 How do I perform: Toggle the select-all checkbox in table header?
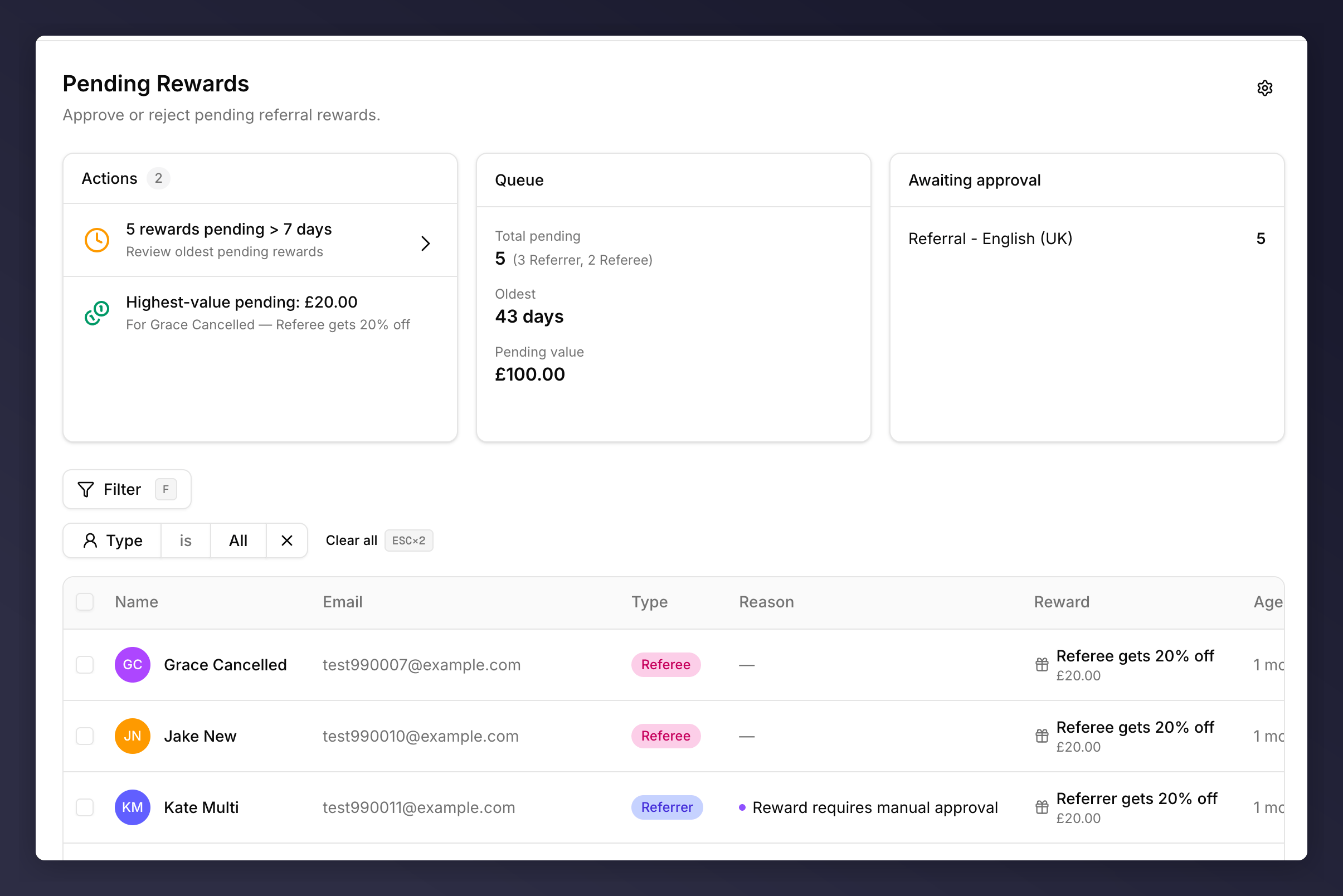pos(85,602)
